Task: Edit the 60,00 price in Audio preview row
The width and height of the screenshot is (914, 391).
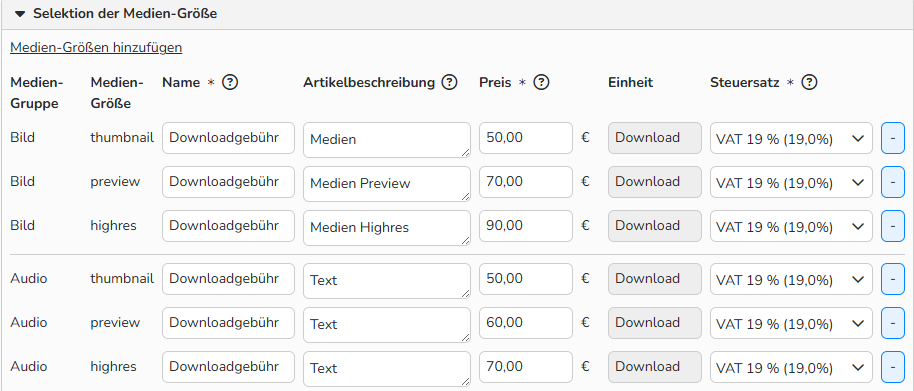Action: 526,323
